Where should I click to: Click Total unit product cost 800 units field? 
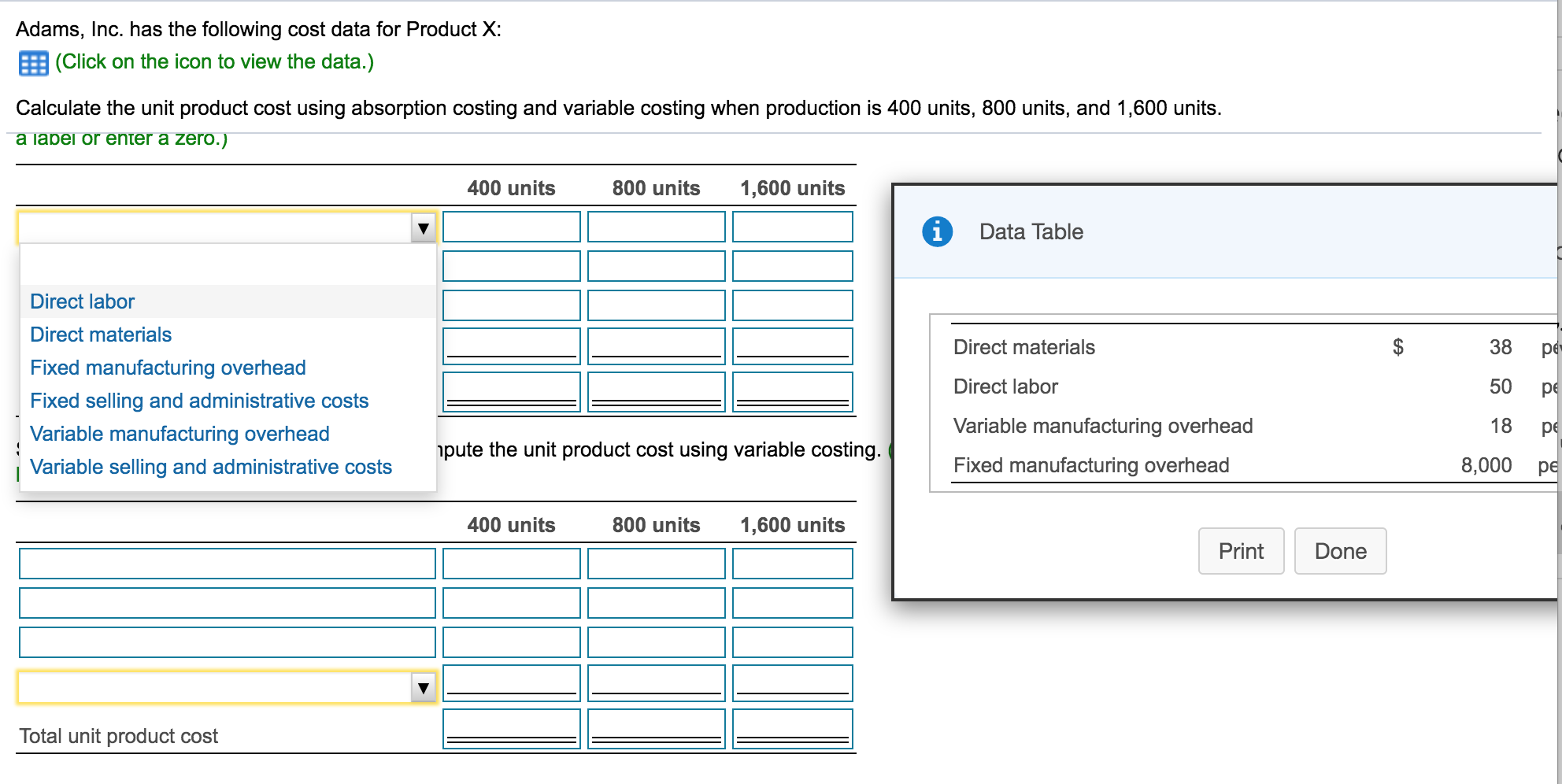pos(657,728)
